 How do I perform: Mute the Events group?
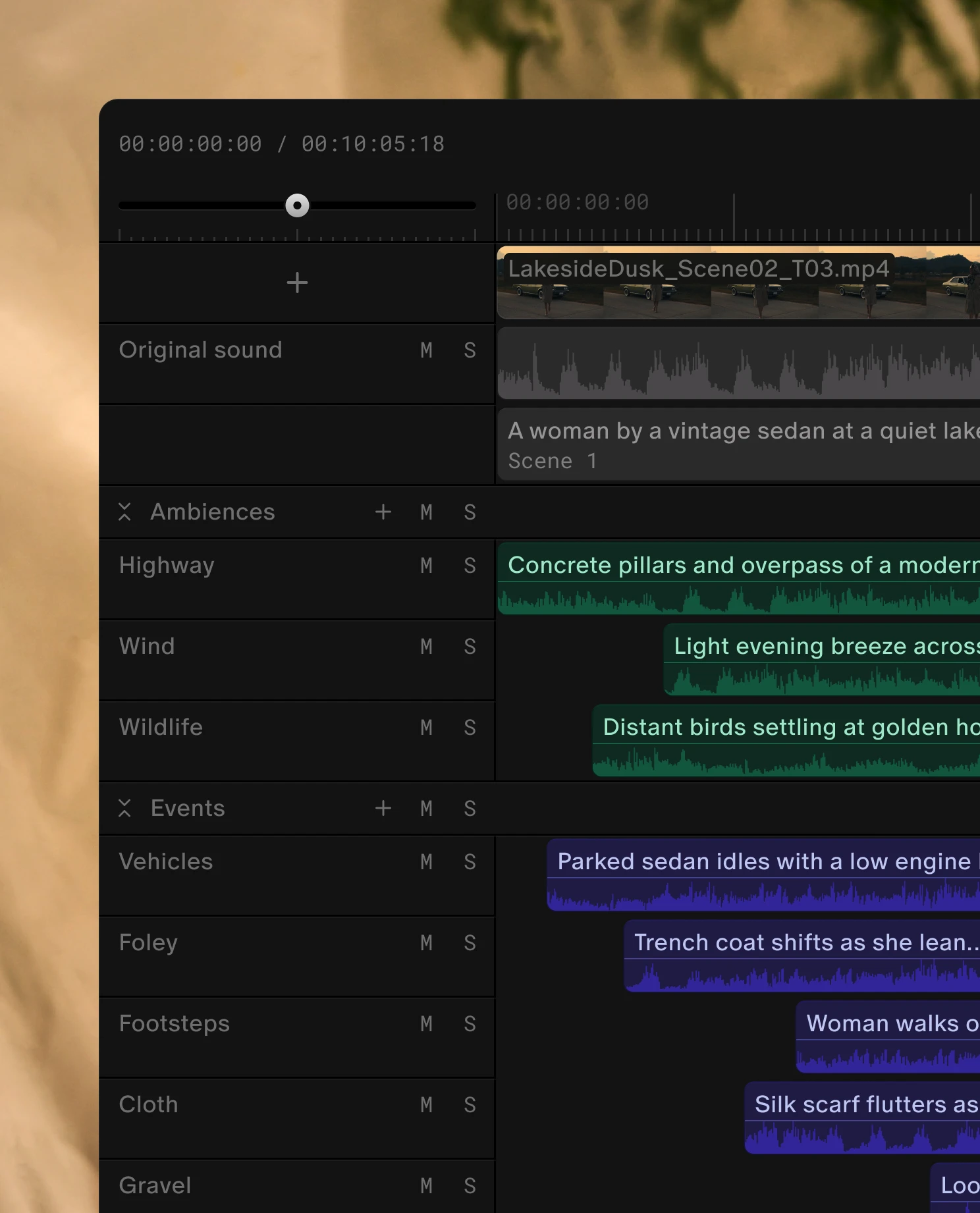click(427, 809)
